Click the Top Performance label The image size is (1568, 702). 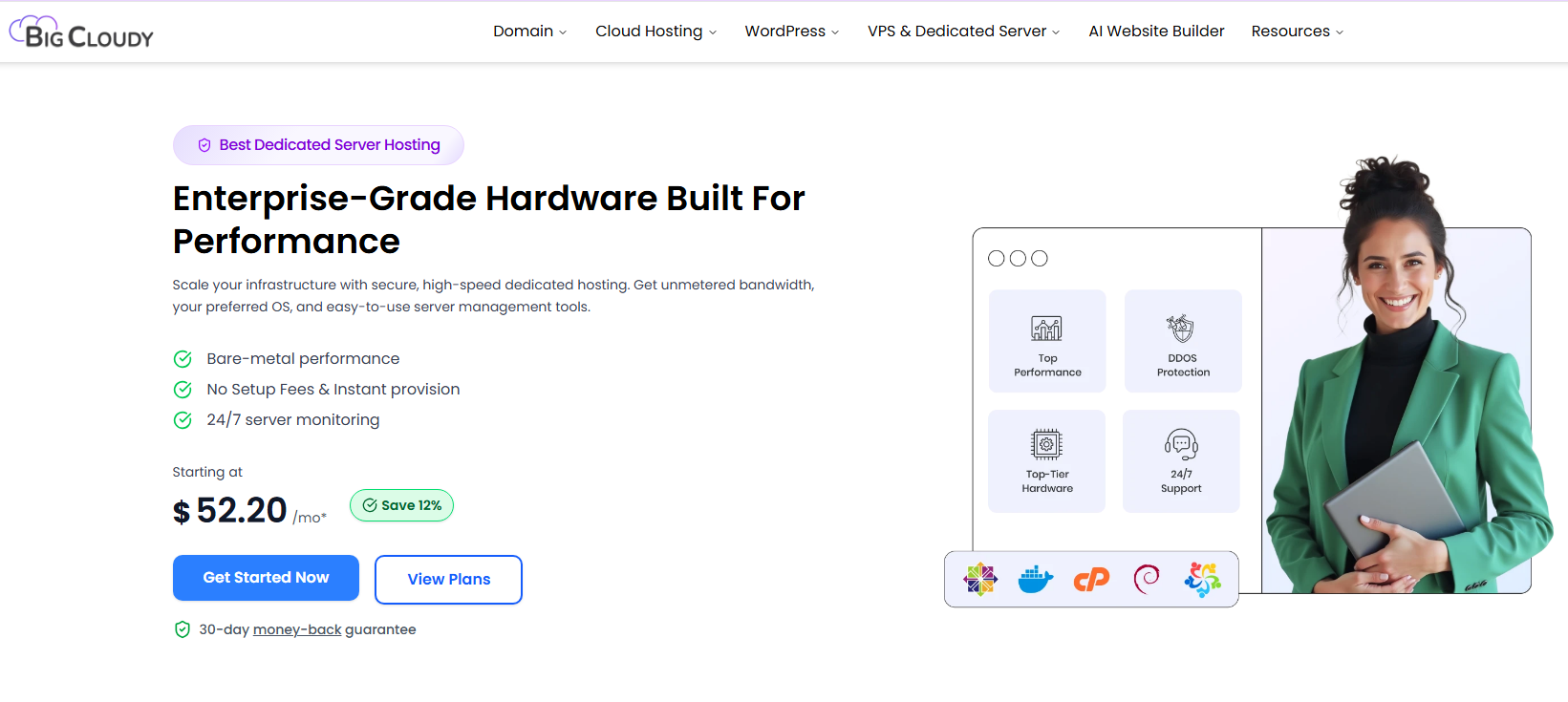pyautogui.click(x=1048, y=366)
